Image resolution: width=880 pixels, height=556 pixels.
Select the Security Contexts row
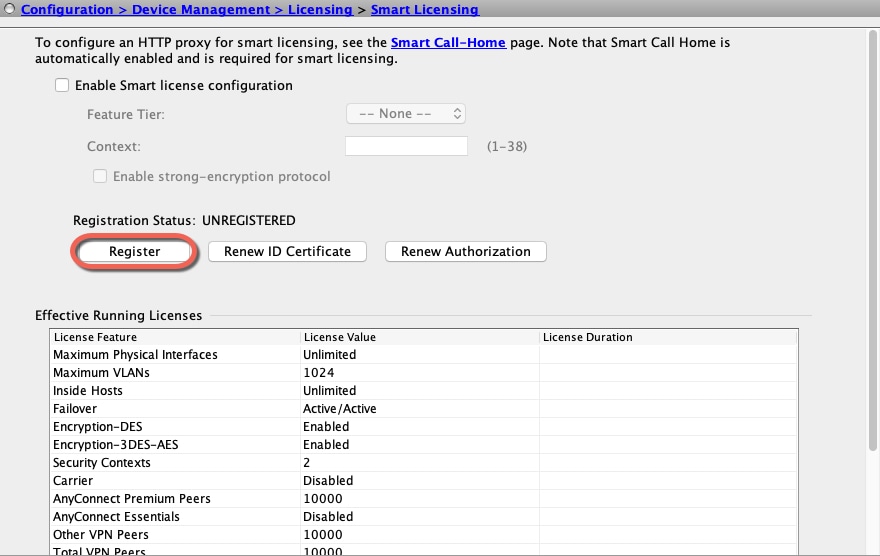tap(424, 462)
